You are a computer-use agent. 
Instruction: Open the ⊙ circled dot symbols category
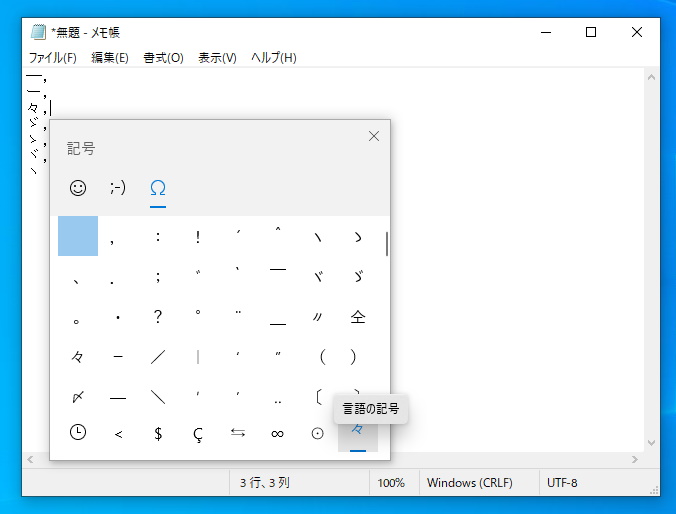tap(318, 433)
